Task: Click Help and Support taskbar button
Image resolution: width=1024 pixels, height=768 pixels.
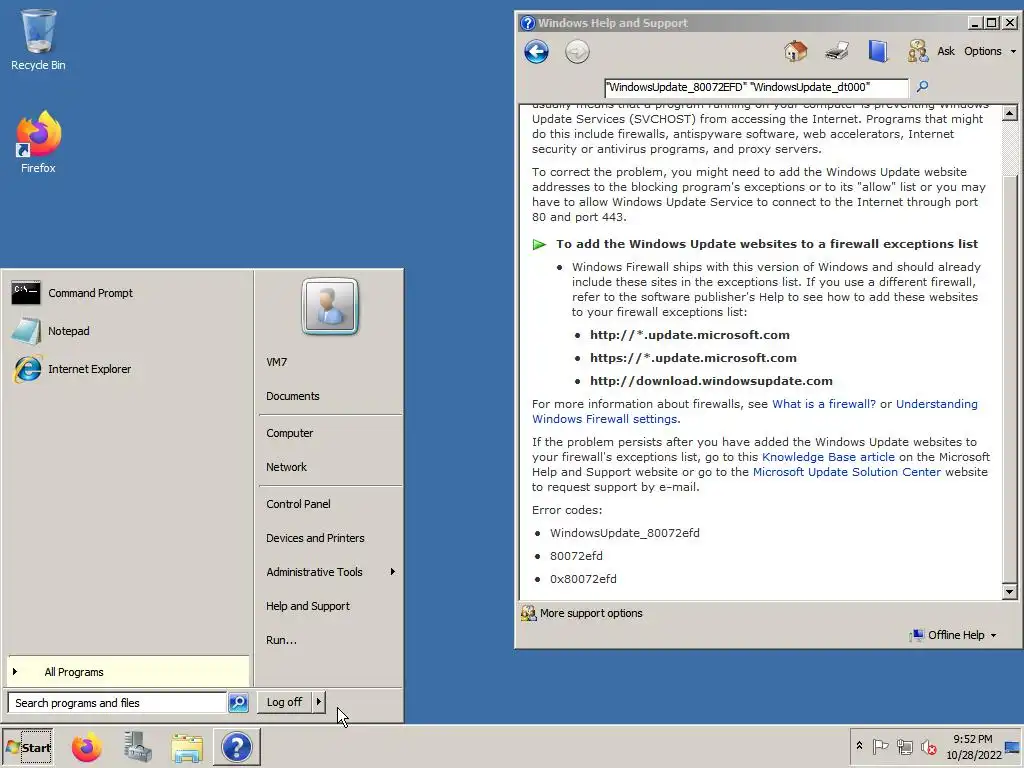Action: [236, 747]
